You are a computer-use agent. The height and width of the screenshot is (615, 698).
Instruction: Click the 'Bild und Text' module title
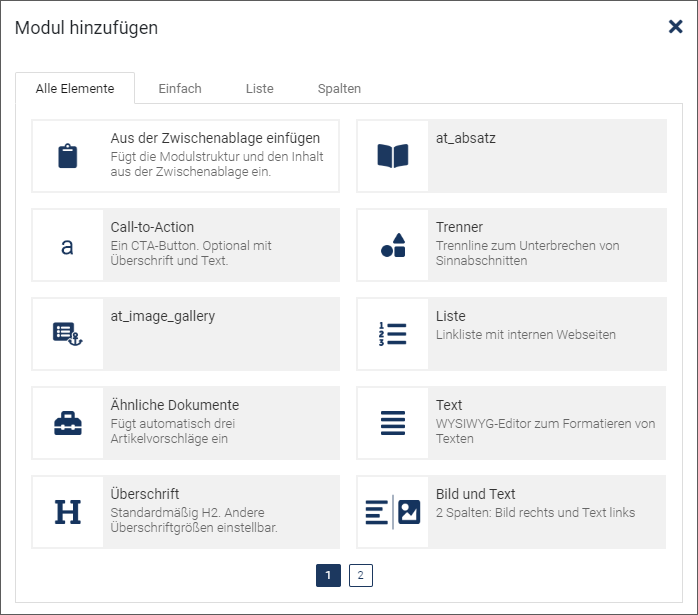[x=475, y=494]
